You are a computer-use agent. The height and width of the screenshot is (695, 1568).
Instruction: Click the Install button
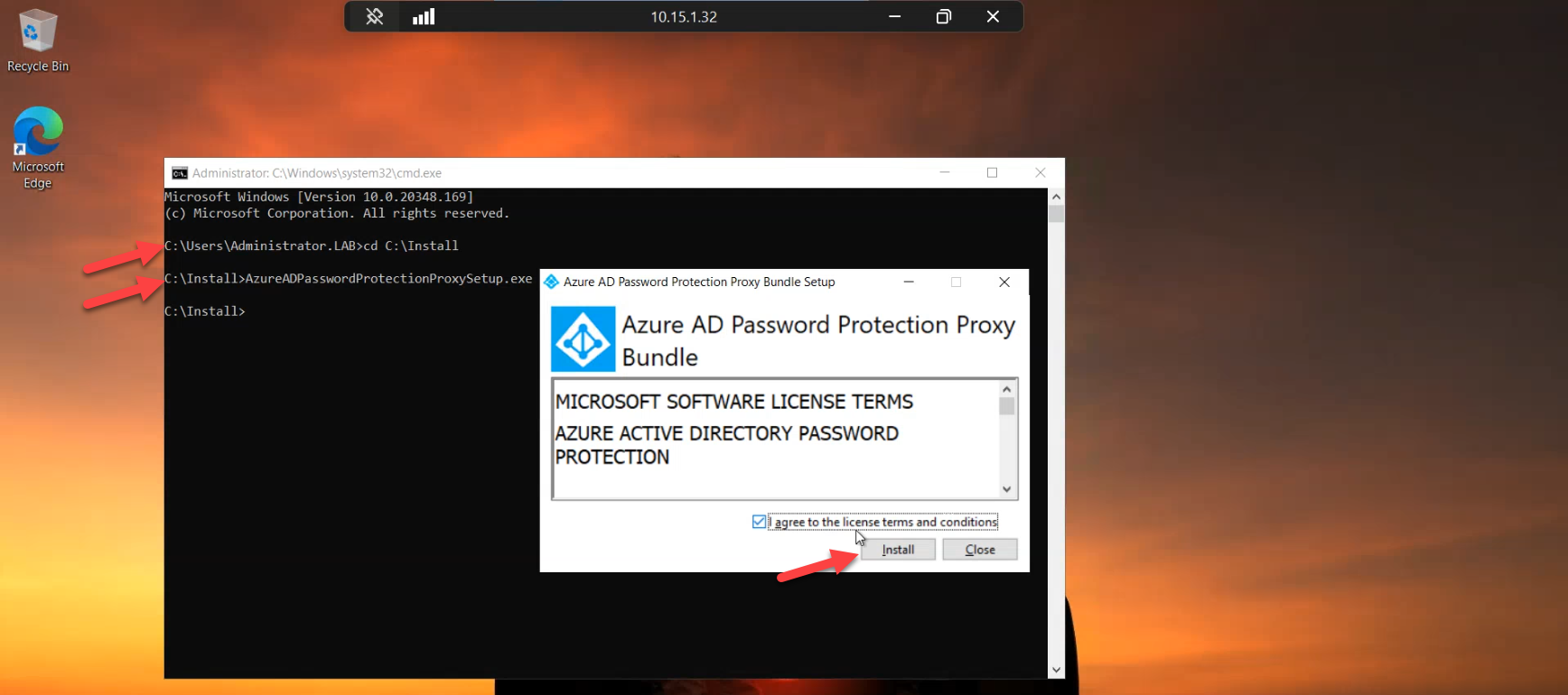point(898,550)
